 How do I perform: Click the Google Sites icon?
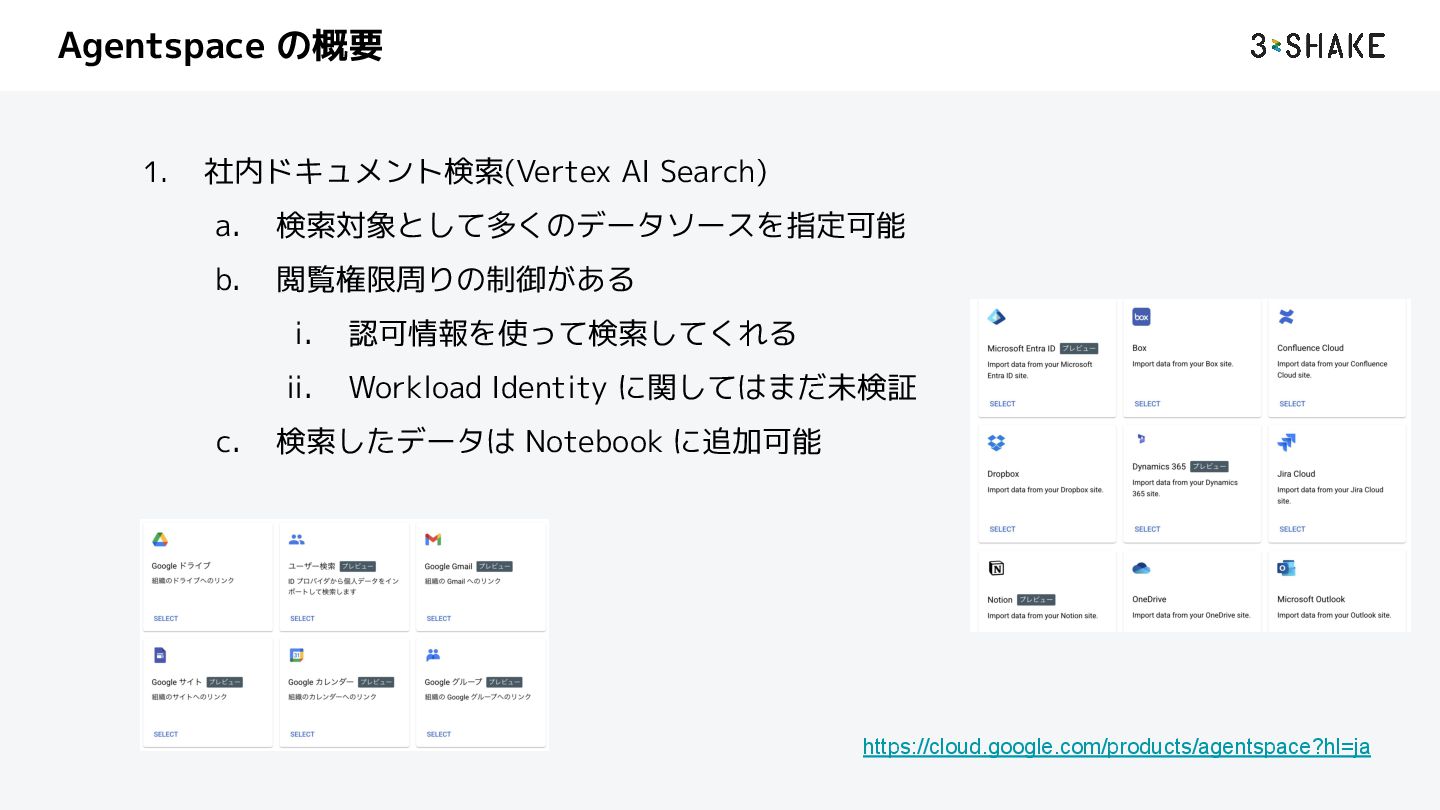coord(160,656)
